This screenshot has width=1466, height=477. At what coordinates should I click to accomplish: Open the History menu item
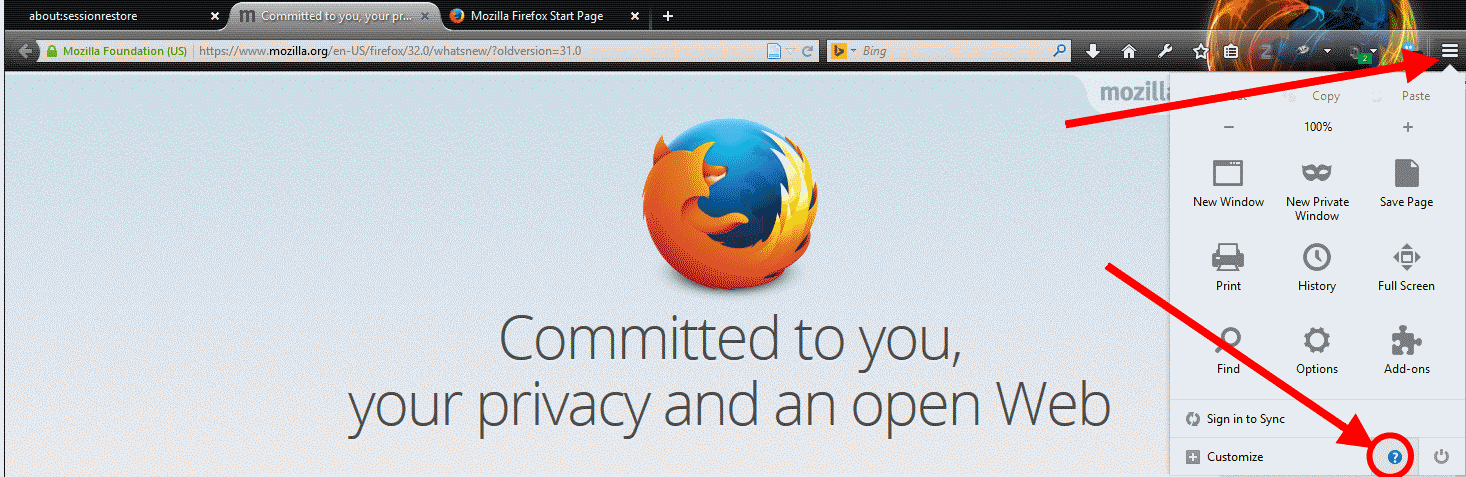tap(1317, 267)
